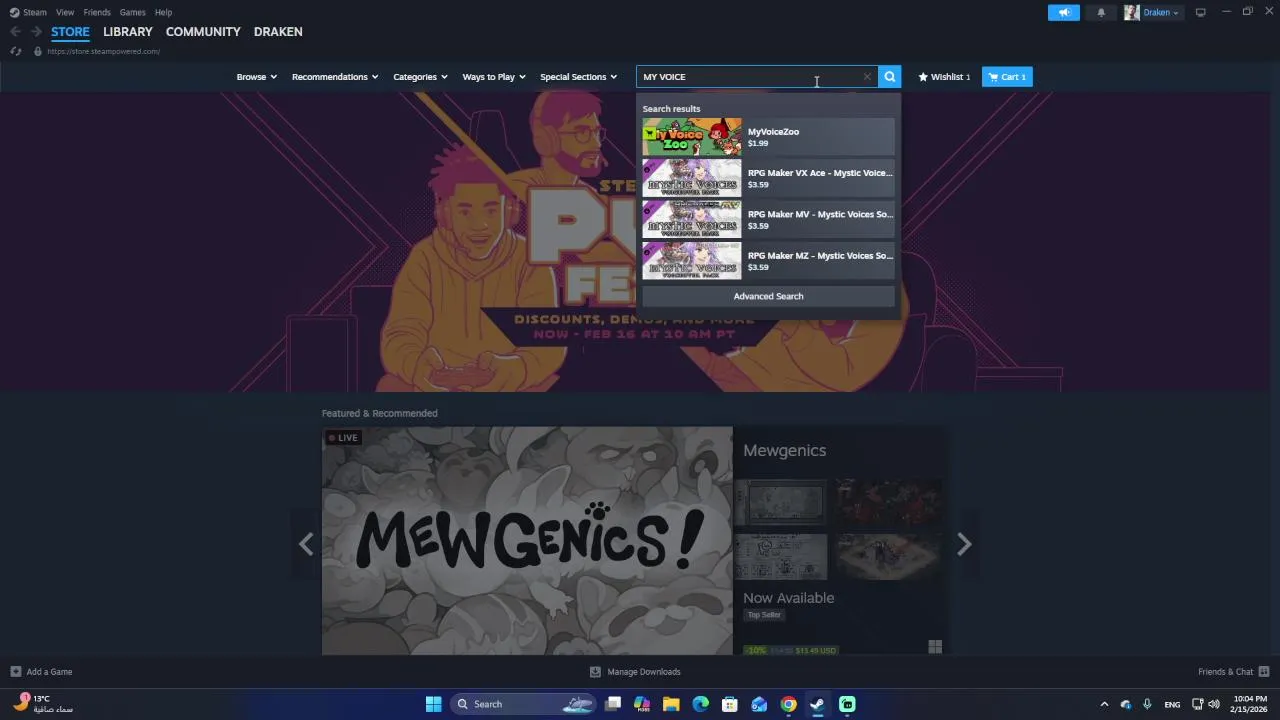This screenshot has height=720, width=1280.
Task: Select the STORE tab
Action: click(x=70, y=32)
